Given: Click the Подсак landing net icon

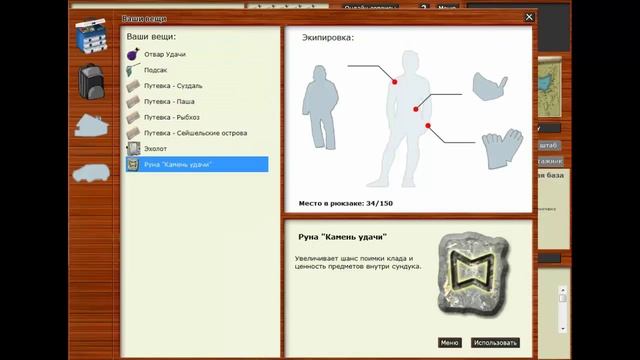Looking at the screenshot, I should pos(133,70).
